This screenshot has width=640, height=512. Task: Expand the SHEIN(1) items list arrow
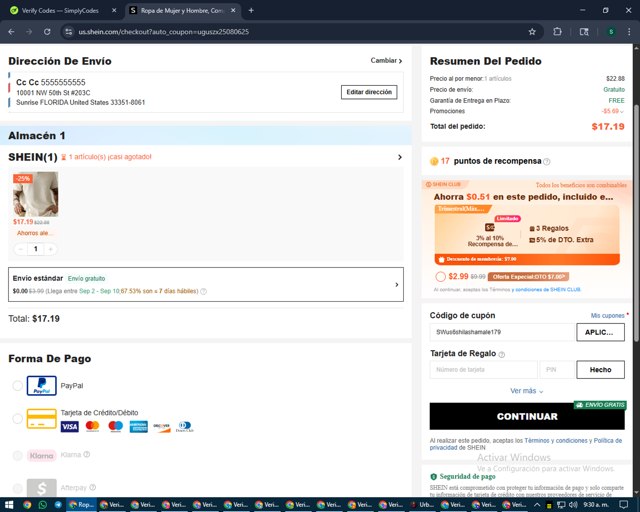400,157
